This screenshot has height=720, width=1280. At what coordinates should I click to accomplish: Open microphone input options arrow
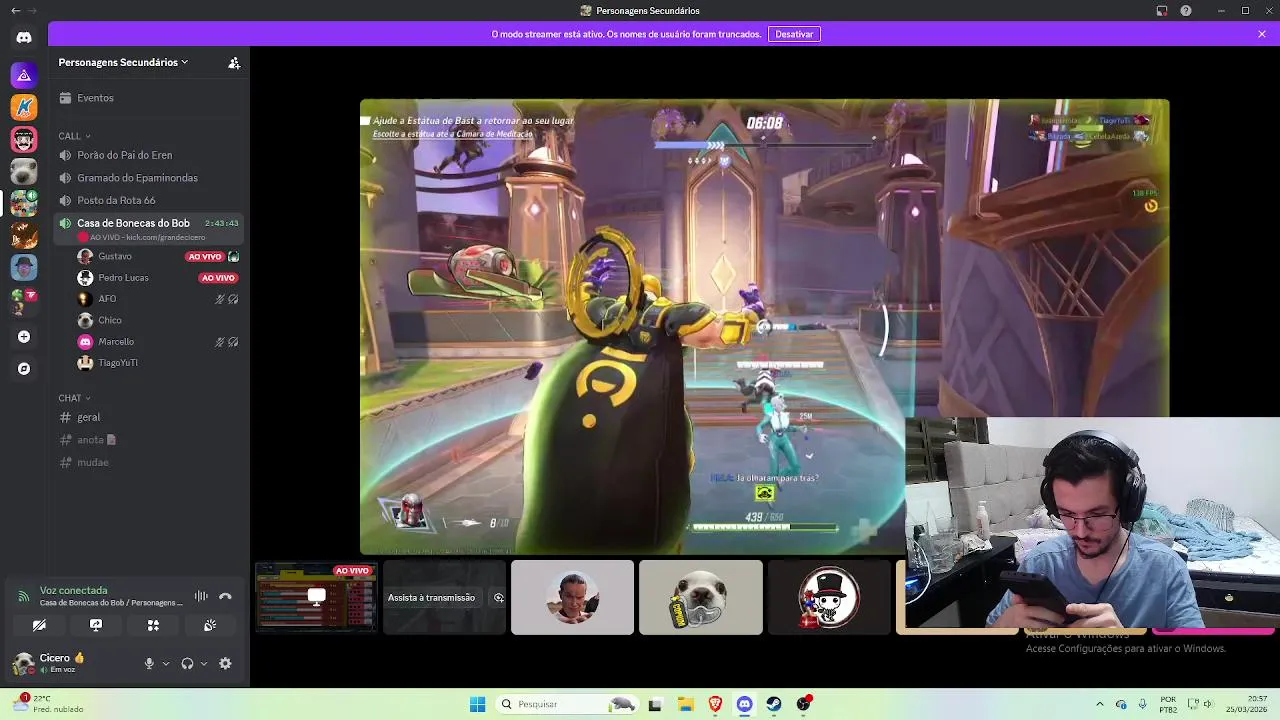pyautogui.click(x=166, y=663)
